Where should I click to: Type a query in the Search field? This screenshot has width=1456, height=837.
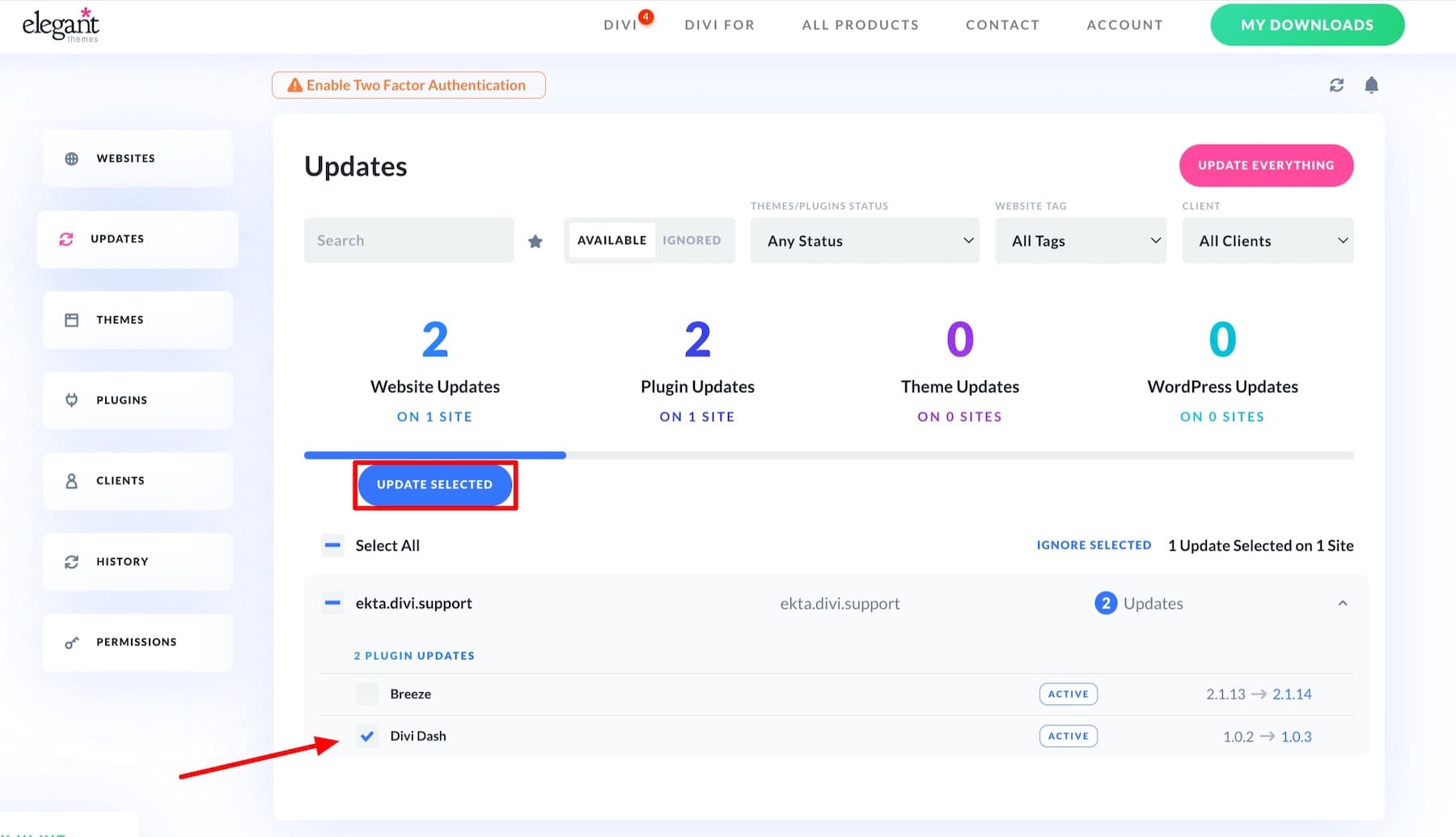click(x=408, y=240)
